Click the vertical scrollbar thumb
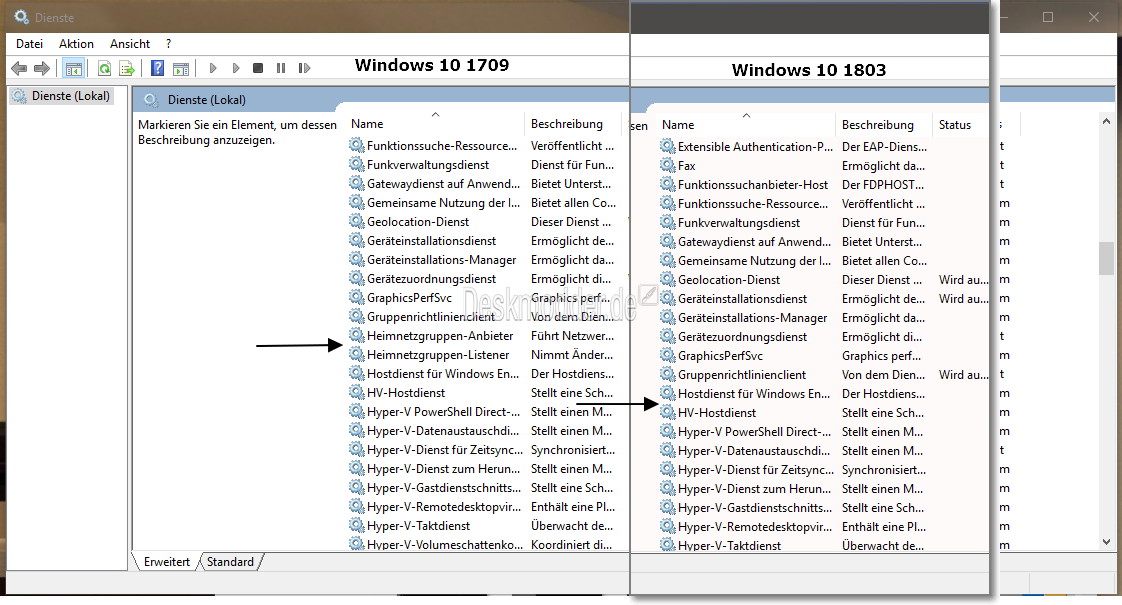The width and height of the screenshot is (1122, 605). [1107, 258]
